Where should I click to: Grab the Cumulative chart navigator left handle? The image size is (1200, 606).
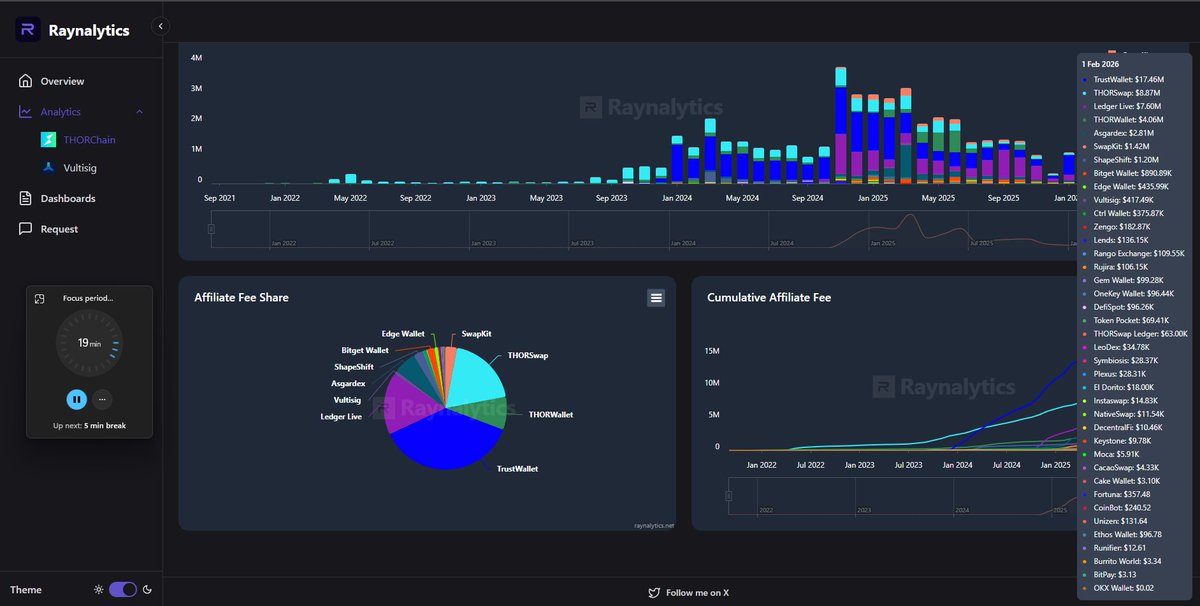[728, 495]
